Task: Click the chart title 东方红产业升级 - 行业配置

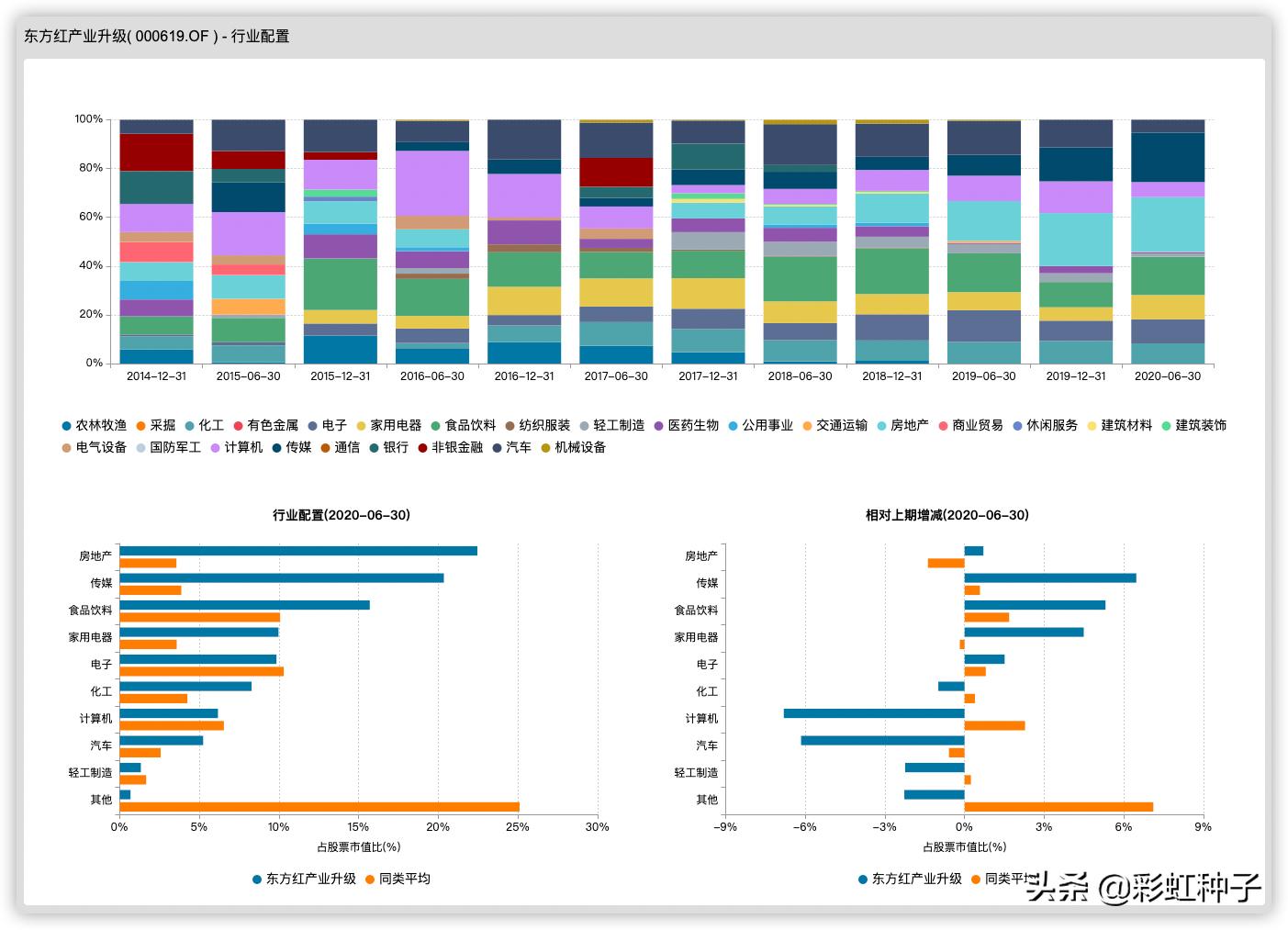Action: (156, 39)
